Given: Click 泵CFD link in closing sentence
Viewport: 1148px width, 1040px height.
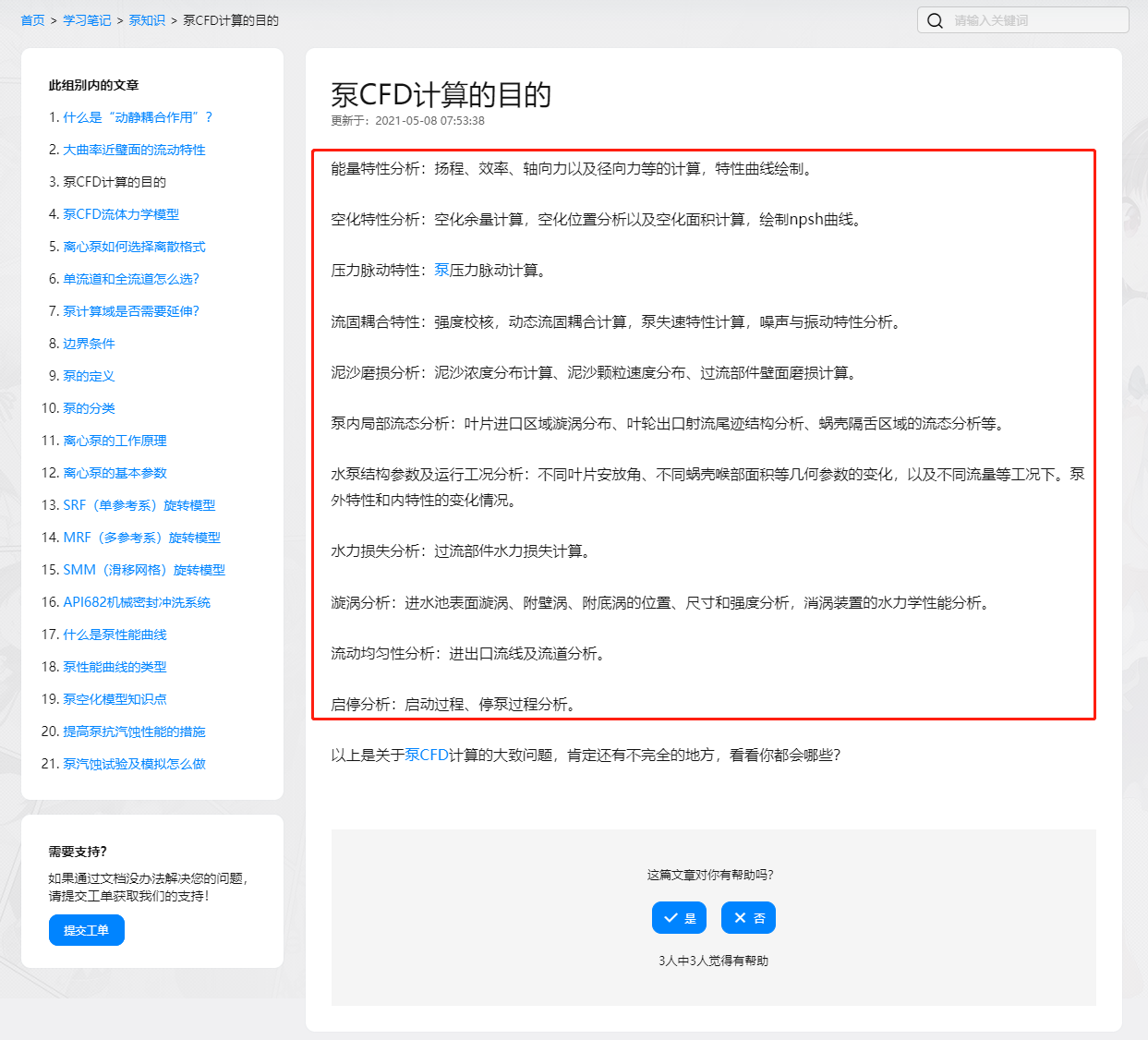Looking at the screenshot, I should 426,756.
